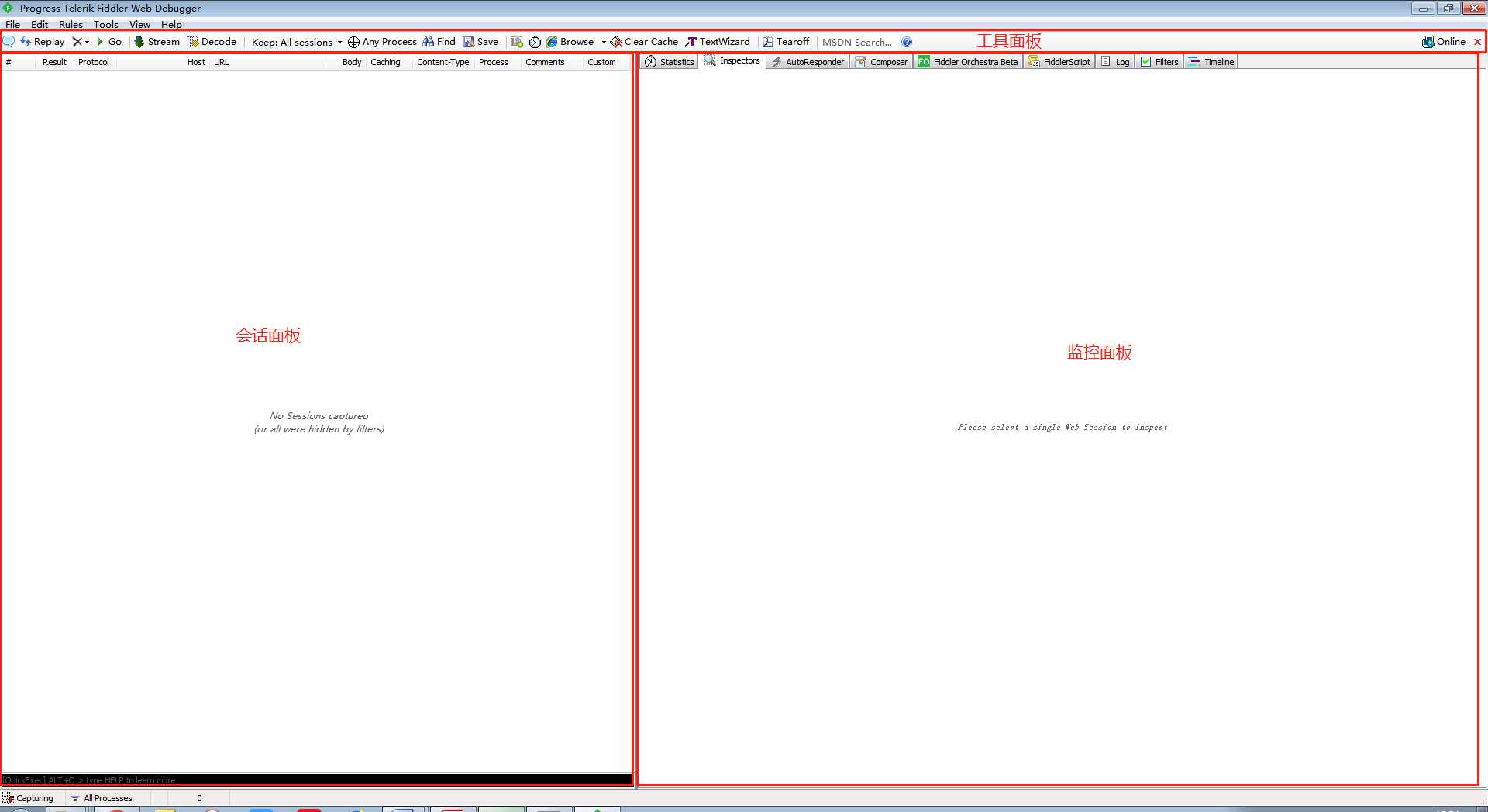Expand the Browse dropdown arrow
This screenshot has height=812, width=1488.
point(604,43)
